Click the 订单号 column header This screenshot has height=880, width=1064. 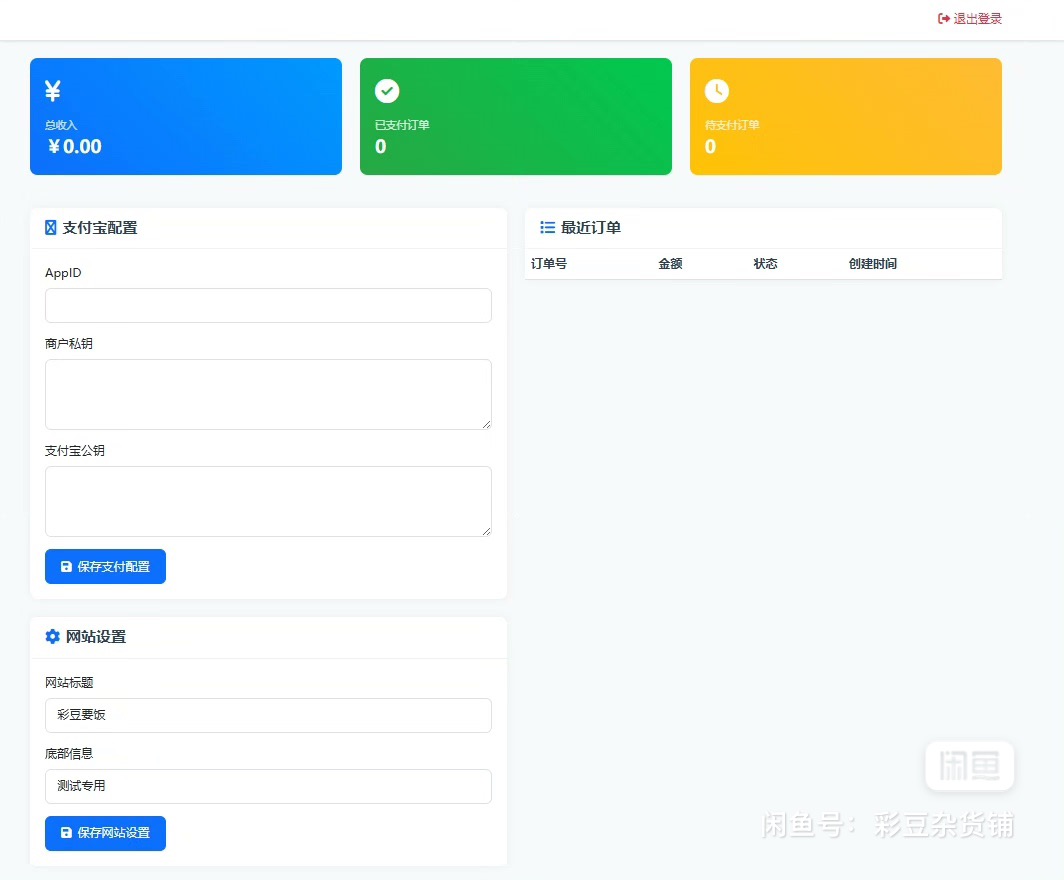(x=549, y=264)
